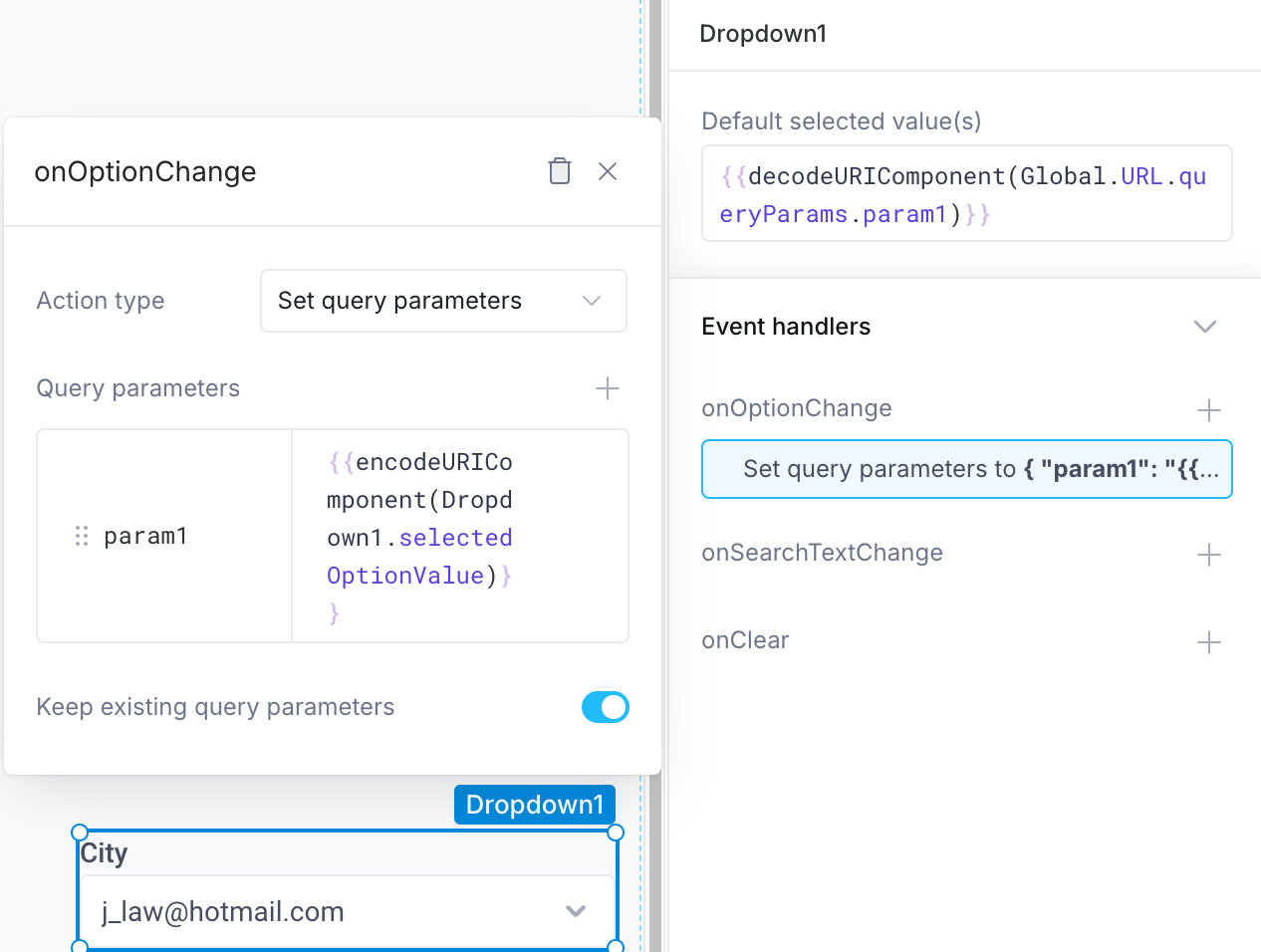Collapse the Event handlers section
Viewport: 1261px width, 952px height.
coord(1205,326)
